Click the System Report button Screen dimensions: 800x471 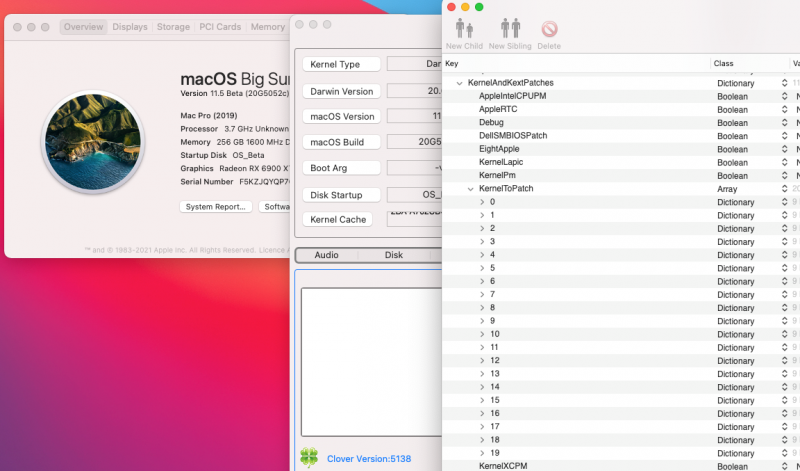pos(216,207)
